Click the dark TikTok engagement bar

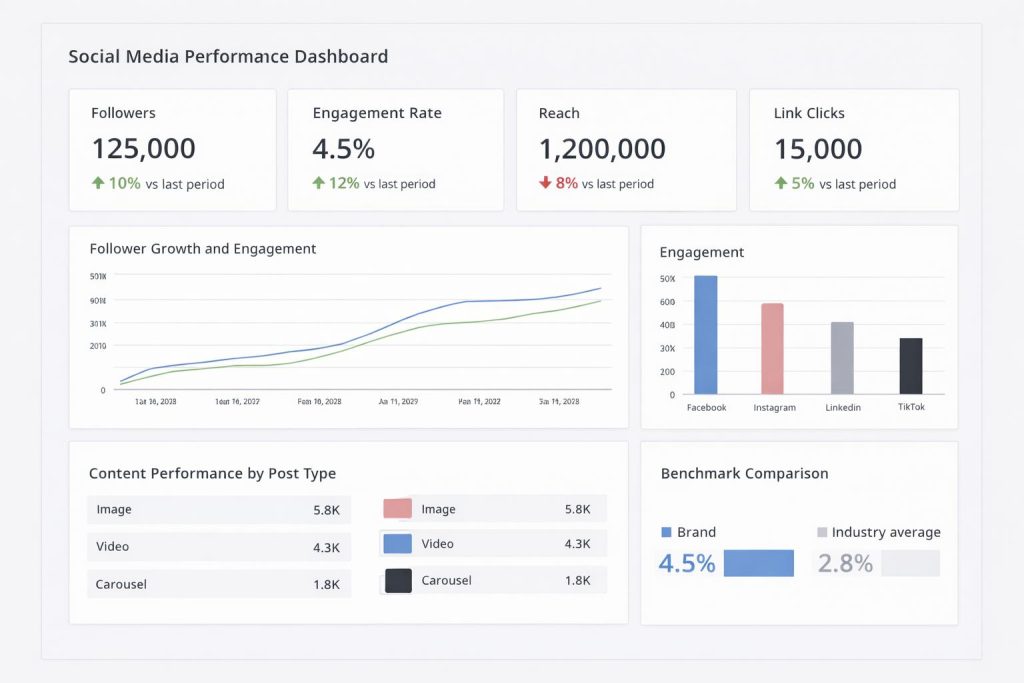click(x=911, y=366)
